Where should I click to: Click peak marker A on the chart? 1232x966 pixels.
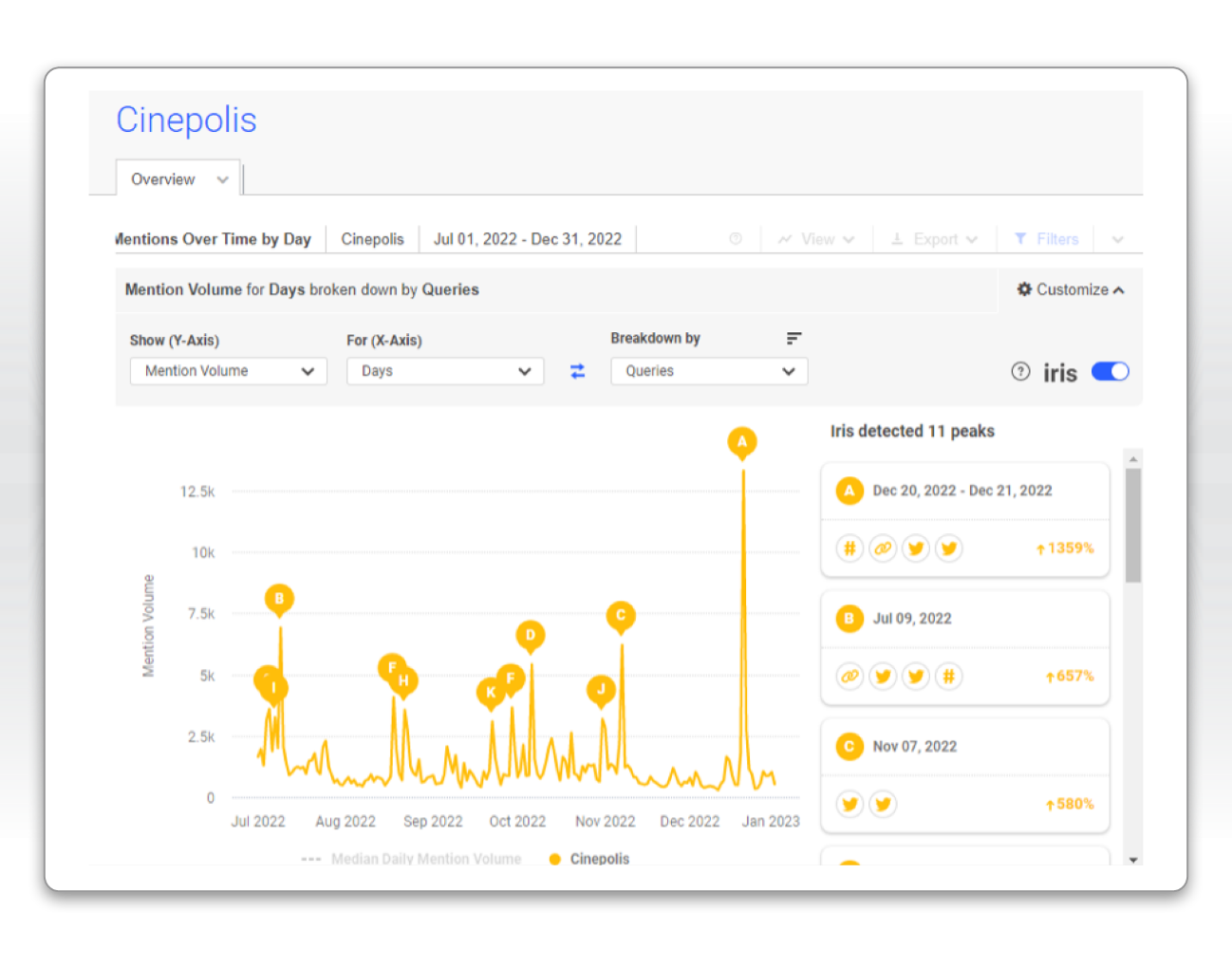742,442
